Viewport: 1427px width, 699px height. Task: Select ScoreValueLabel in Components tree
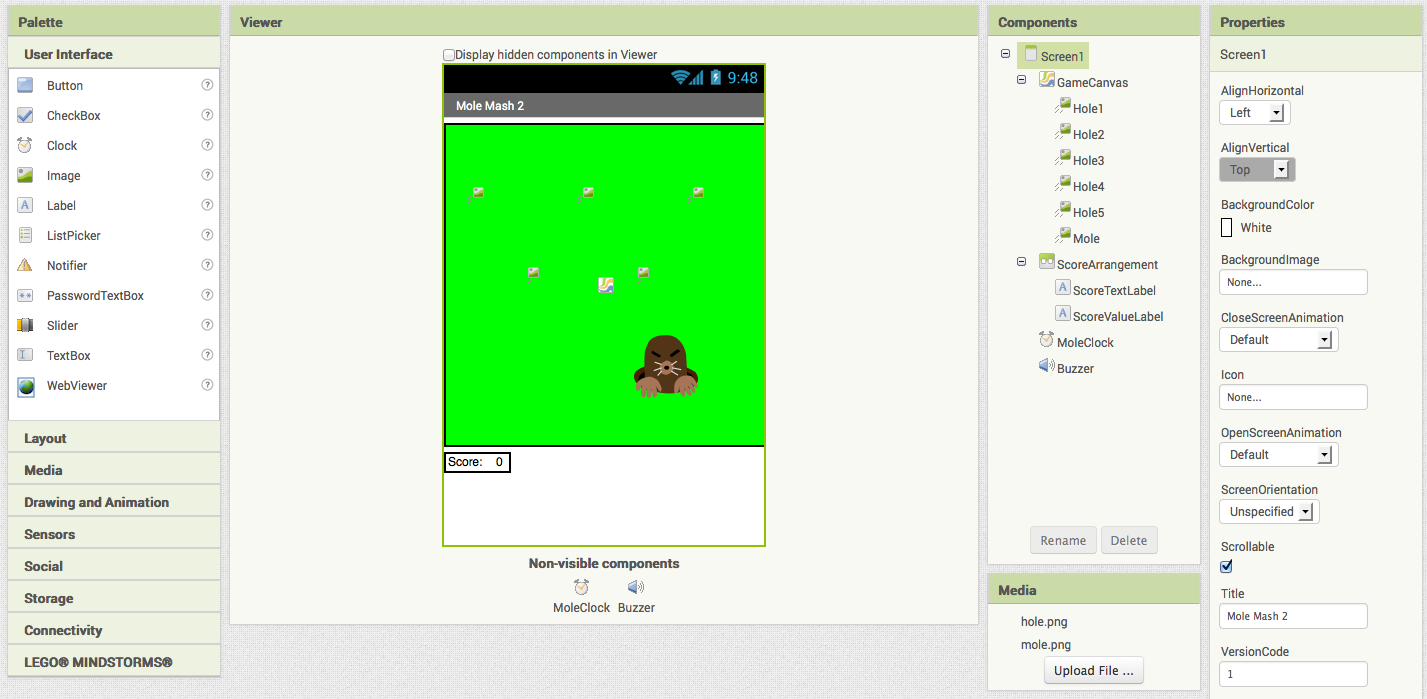coord(1118,316)
